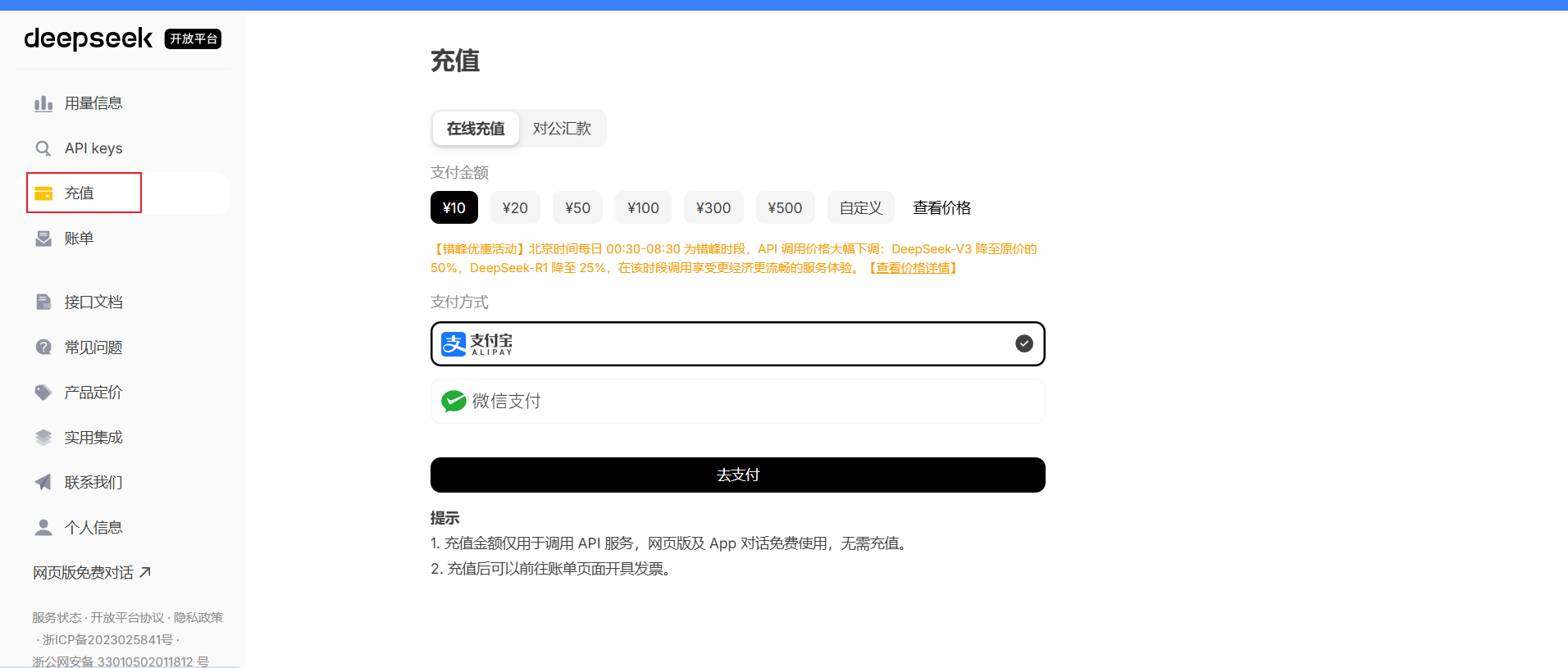Click the deepseek logo
Image resolution: width=1568 pixels, height=668 pixels.
pyautogui.click(x=88, y=39)
